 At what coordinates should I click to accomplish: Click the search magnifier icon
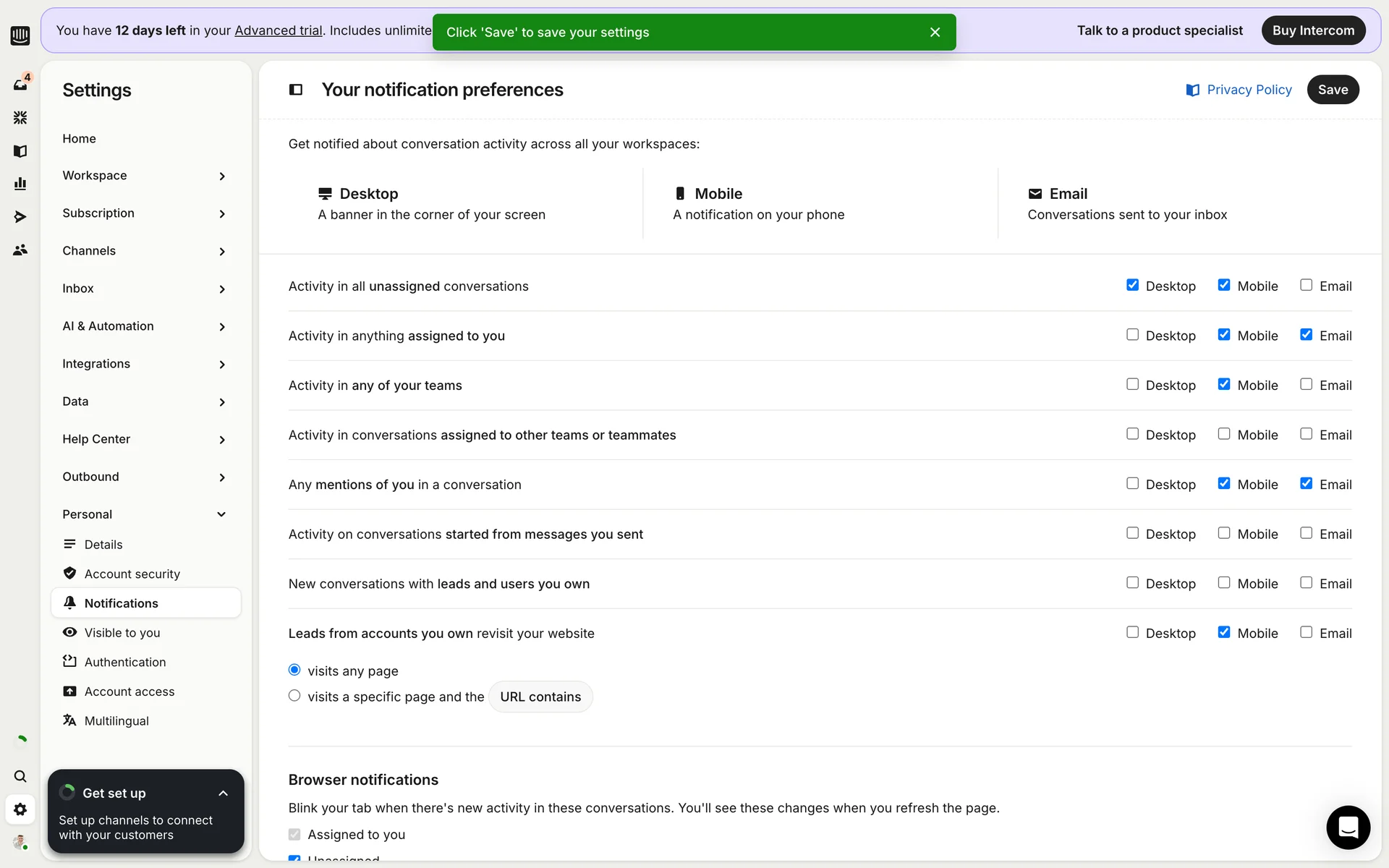(20, 776)
